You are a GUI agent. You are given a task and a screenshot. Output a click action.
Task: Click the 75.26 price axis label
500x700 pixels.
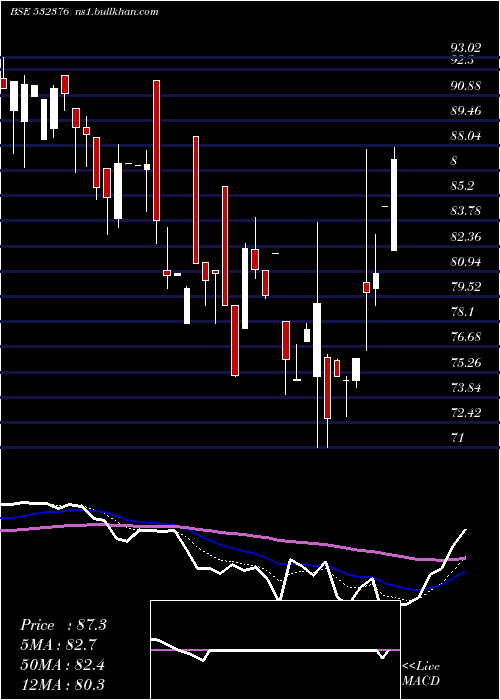(x=466, y=362)
